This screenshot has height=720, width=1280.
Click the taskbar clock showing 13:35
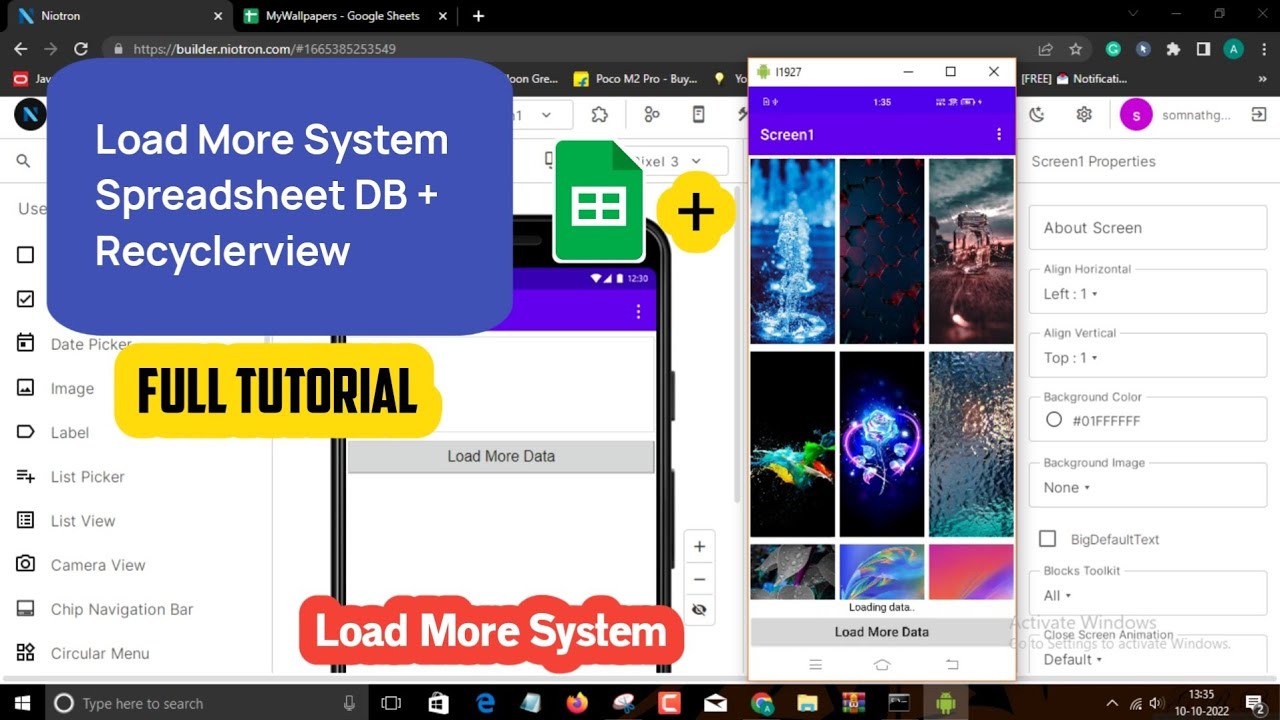point(1201,703)
